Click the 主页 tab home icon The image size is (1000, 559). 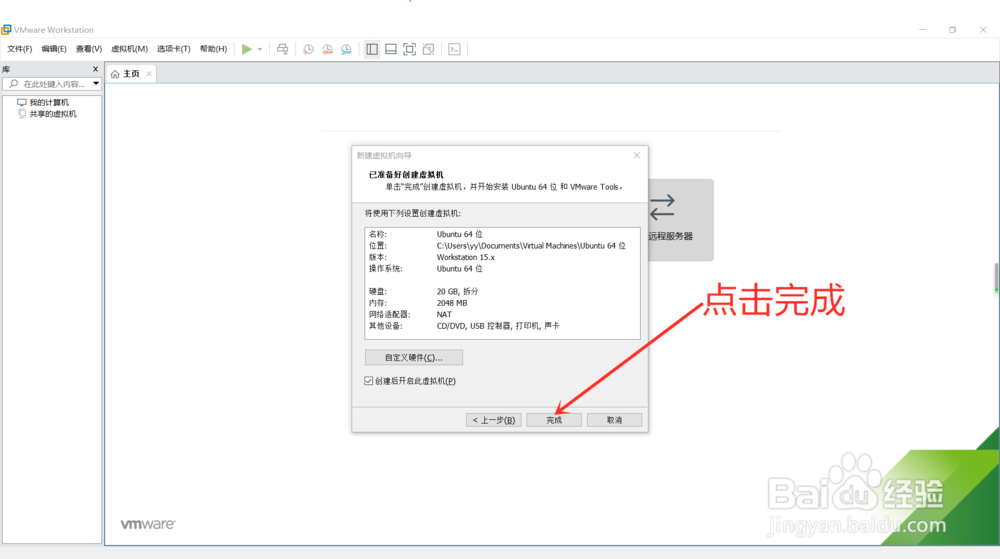point(115,74)
